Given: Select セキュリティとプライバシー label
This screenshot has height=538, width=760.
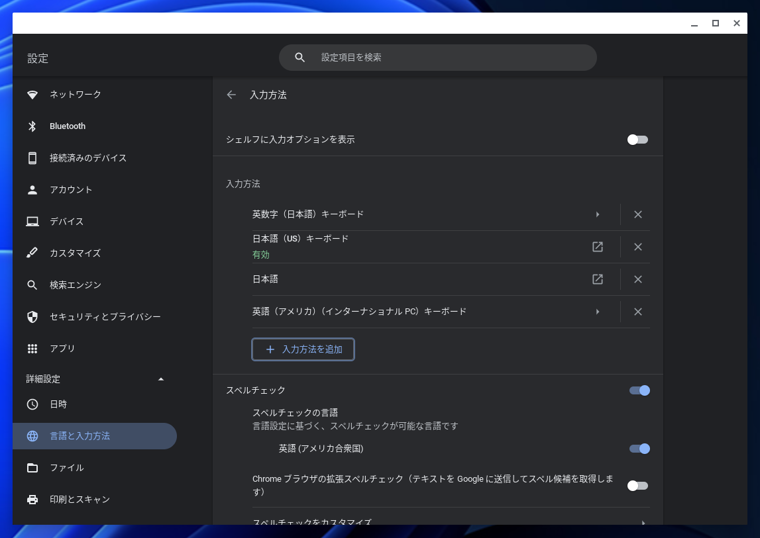Looking at the screenshot, I should 105,316.
